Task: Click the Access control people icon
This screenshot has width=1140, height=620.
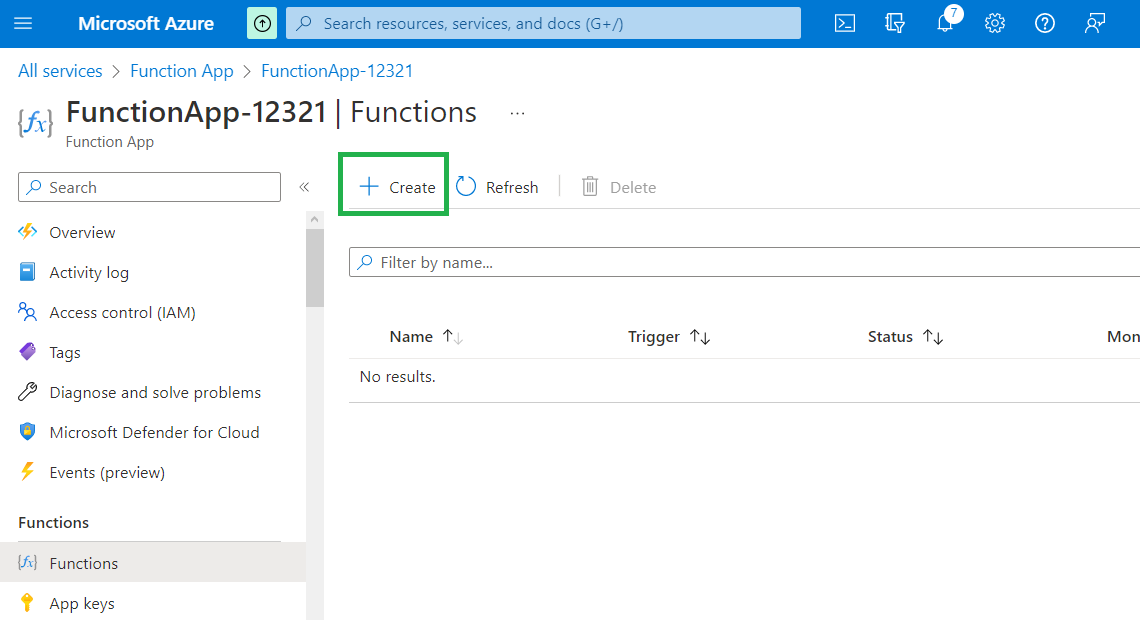Action: (27, 312)
